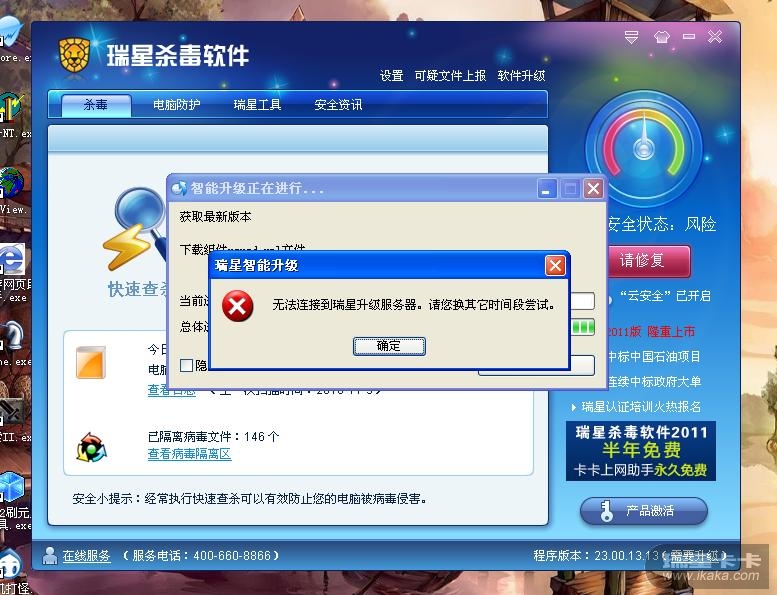Switch to the 瑞星工具 tab
The width and height of the screenshot is (777, 595).
pyautogui.click(x=257, y=105)
